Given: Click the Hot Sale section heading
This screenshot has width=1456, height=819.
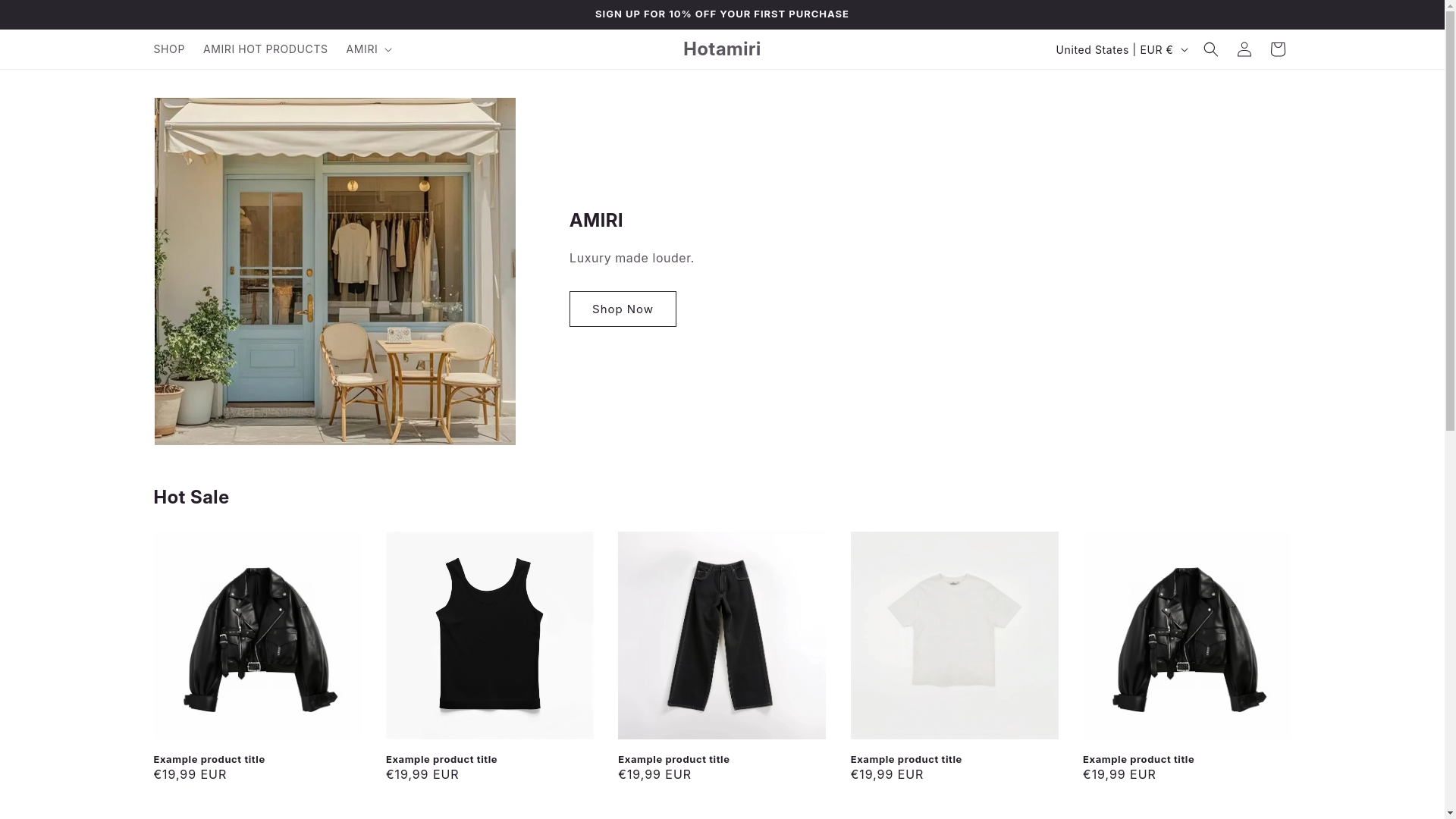Looking at the screenshot, I should point(191,497).
